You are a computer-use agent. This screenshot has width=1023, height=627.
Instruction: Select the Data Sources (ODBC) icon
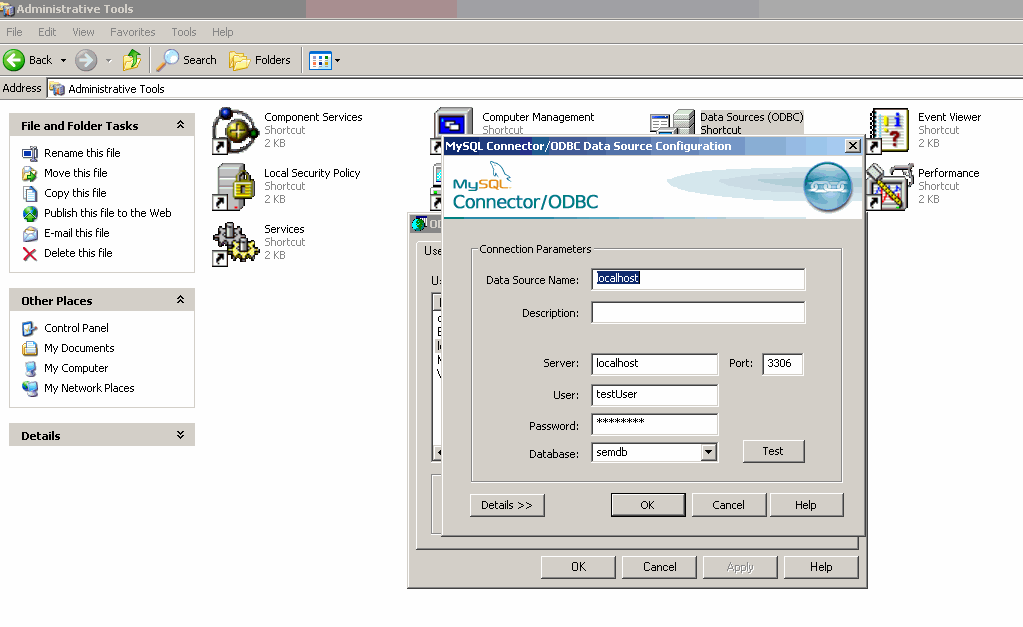[673, 122]
